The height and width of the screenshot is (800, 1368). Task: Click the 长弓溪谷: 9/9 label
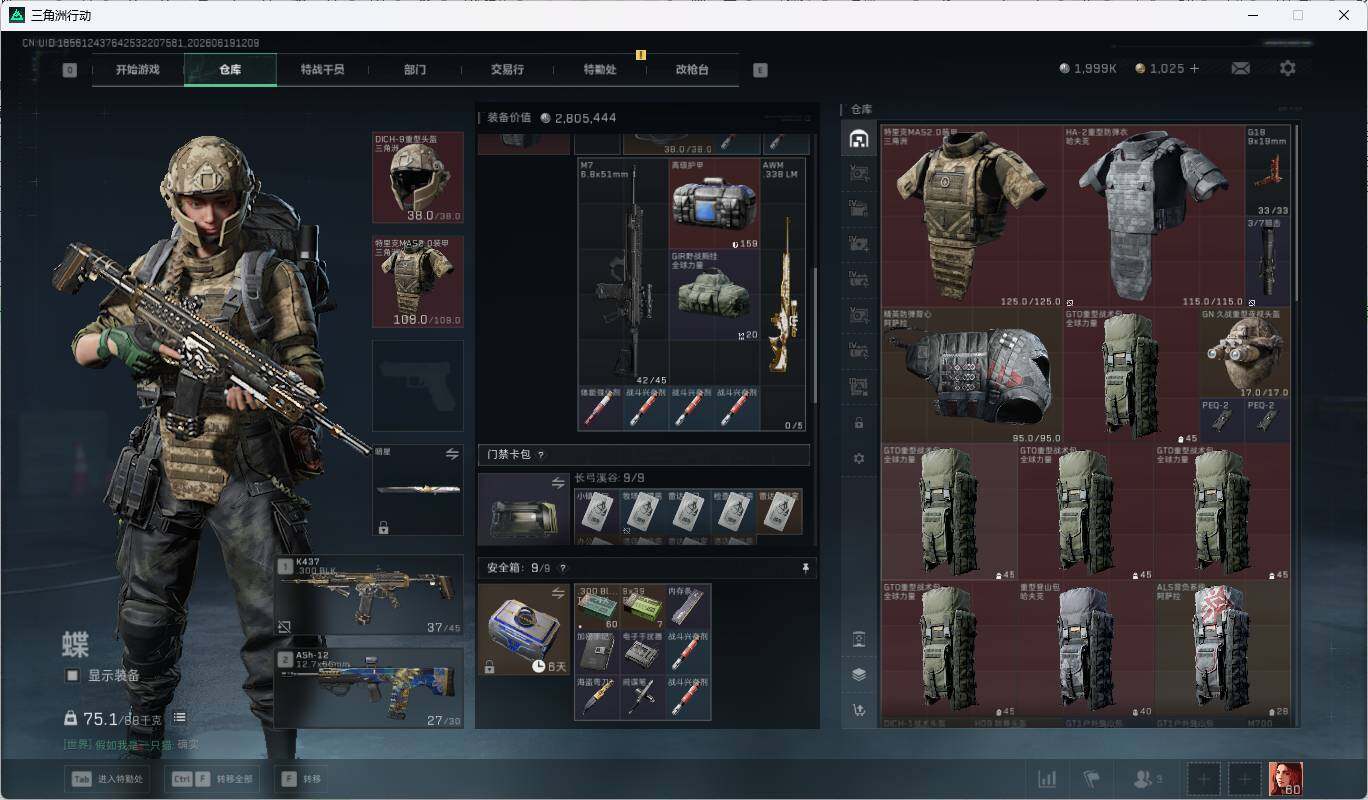(x=611, y=478)
